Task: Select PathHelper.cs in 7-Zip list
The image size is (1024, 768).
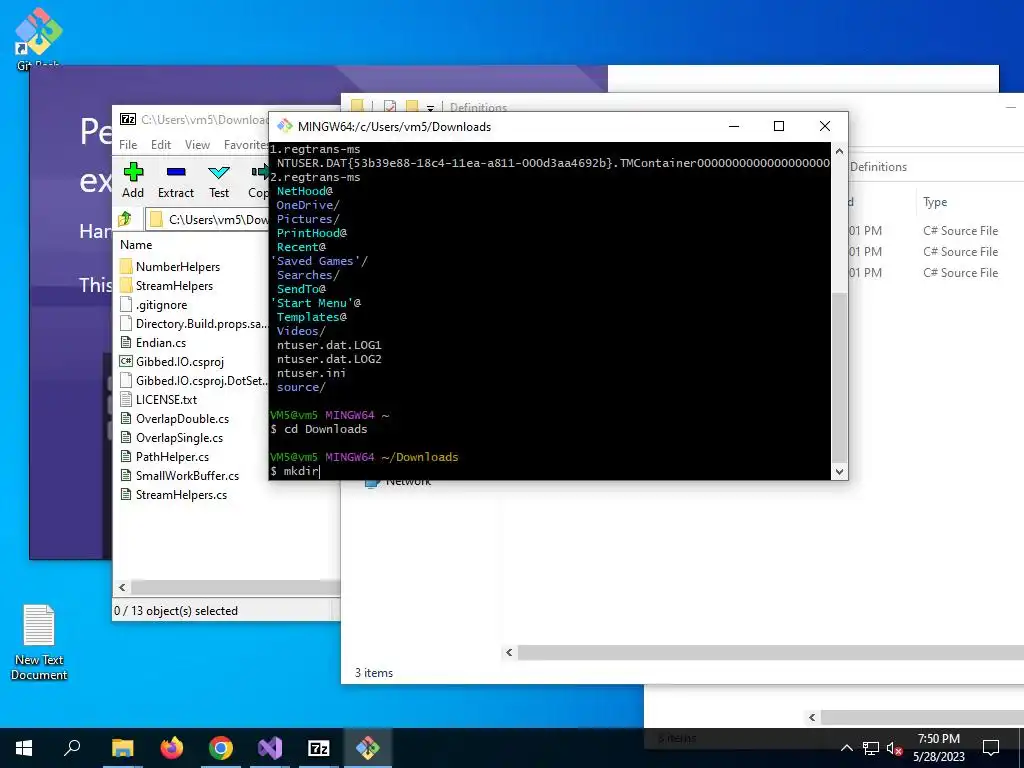Action: (x=172, y=456)
